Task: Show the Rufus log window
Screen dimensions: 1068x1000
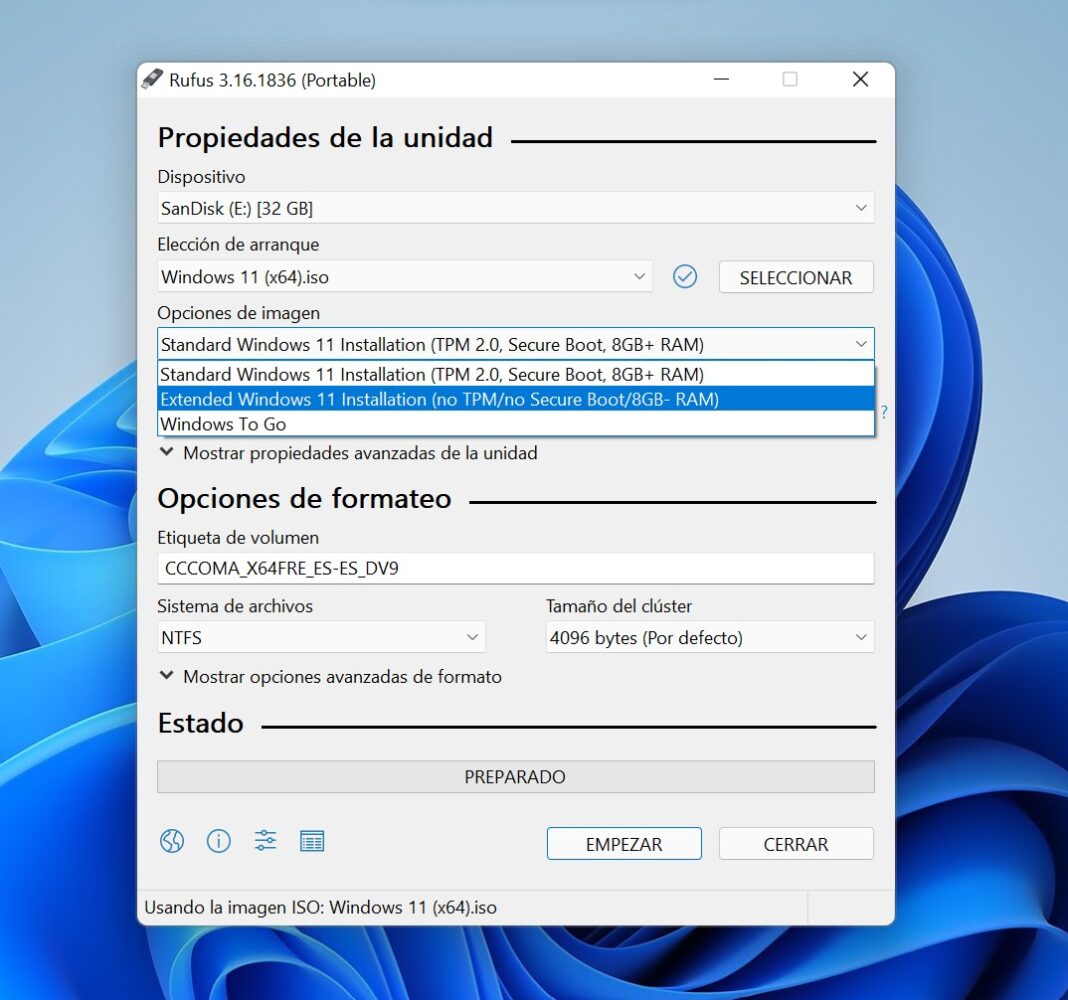Action: [x=311, y=841]
